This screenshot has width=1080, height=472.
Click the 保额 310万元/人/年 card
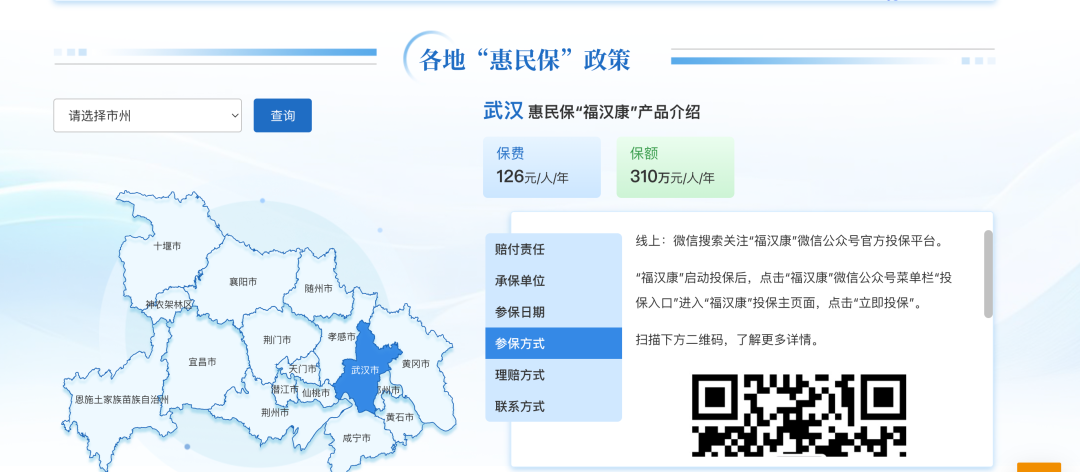675,167
